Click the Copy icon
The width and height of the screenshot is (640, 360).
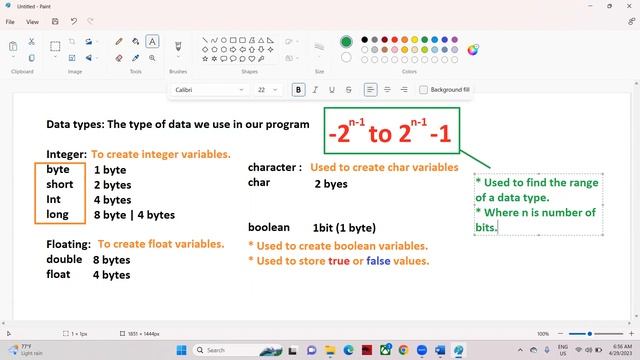click(31, 58)
